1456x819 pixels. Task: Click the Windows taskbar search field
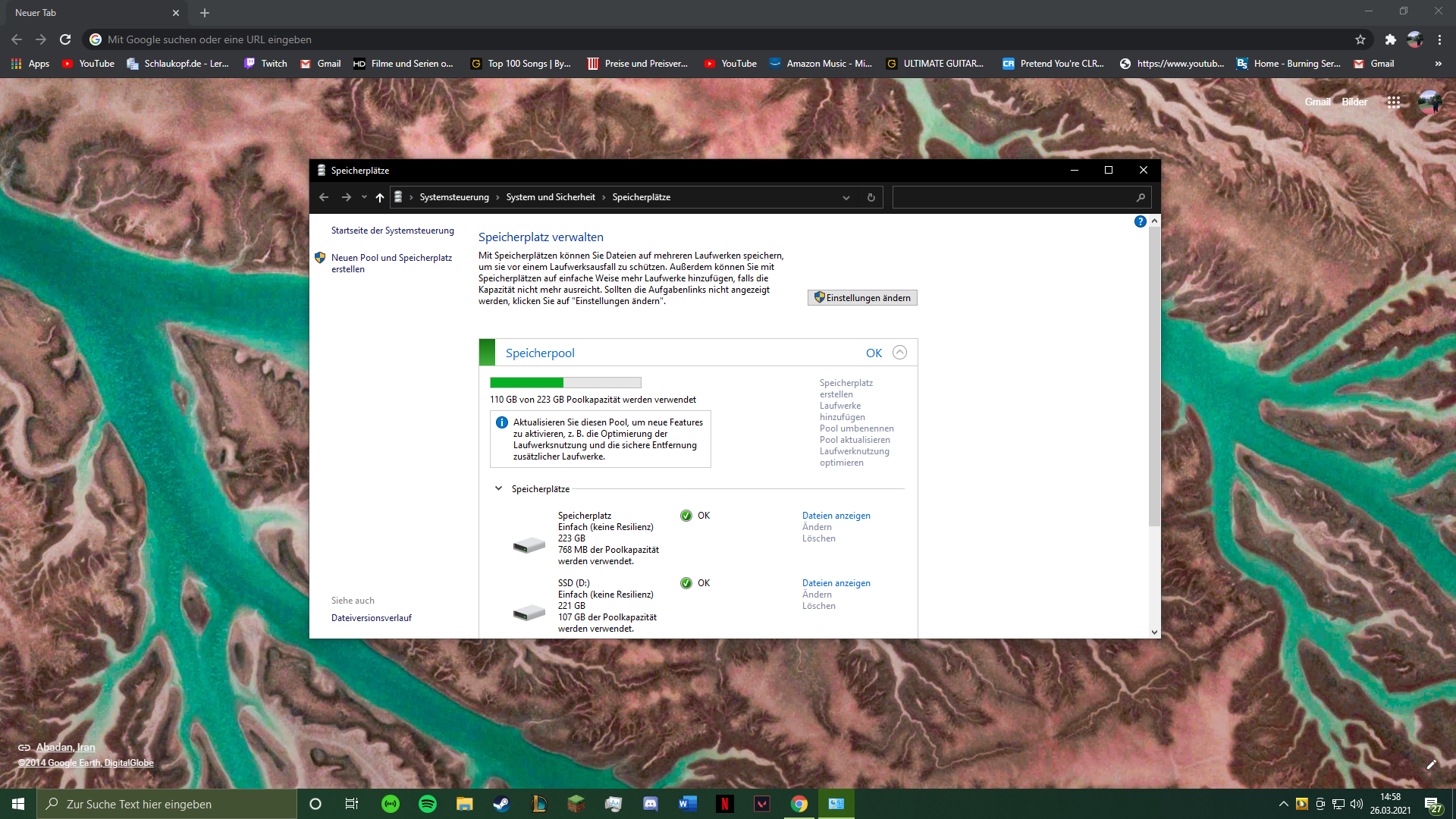pyautogui.click(x=167, y=804)
